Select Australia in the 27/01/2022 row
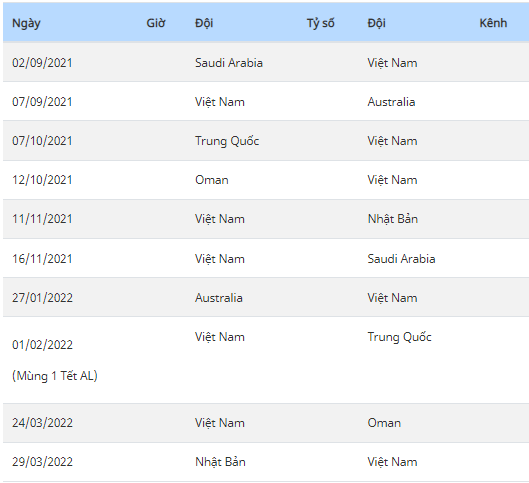Viewport: 529px width, 483px height. (219, 298)
